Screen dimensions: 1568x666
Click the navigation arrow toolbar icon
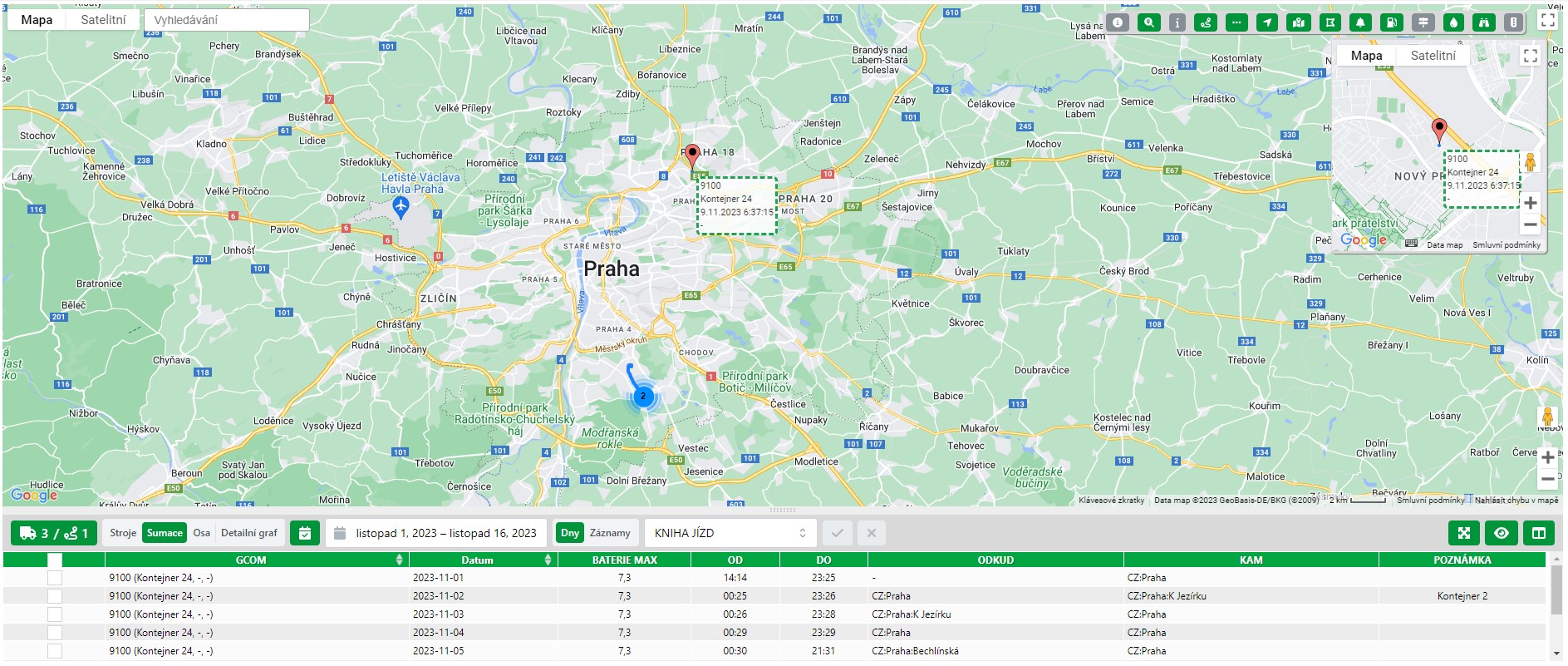click(1267, 22)
